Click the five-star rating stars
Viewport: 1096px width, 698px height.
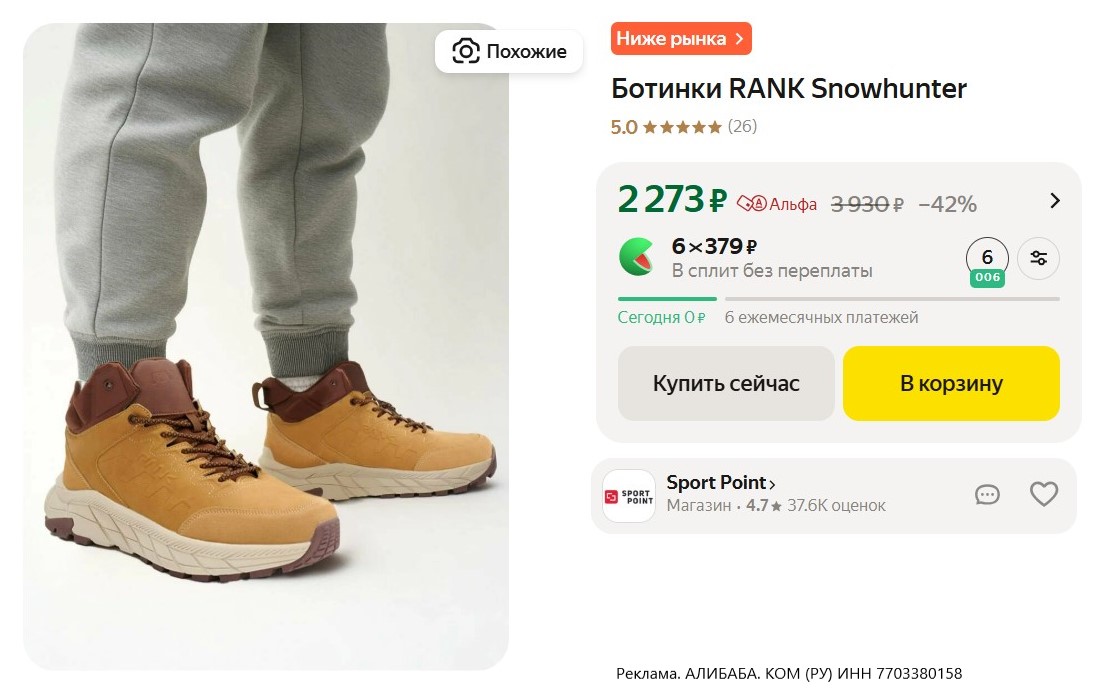[682, 127]
